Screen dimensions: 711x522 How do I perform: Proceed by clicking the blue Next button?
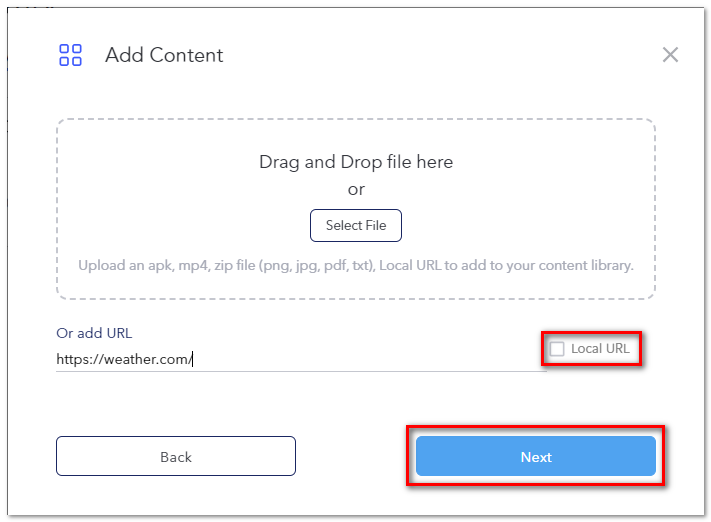point(536,456)
